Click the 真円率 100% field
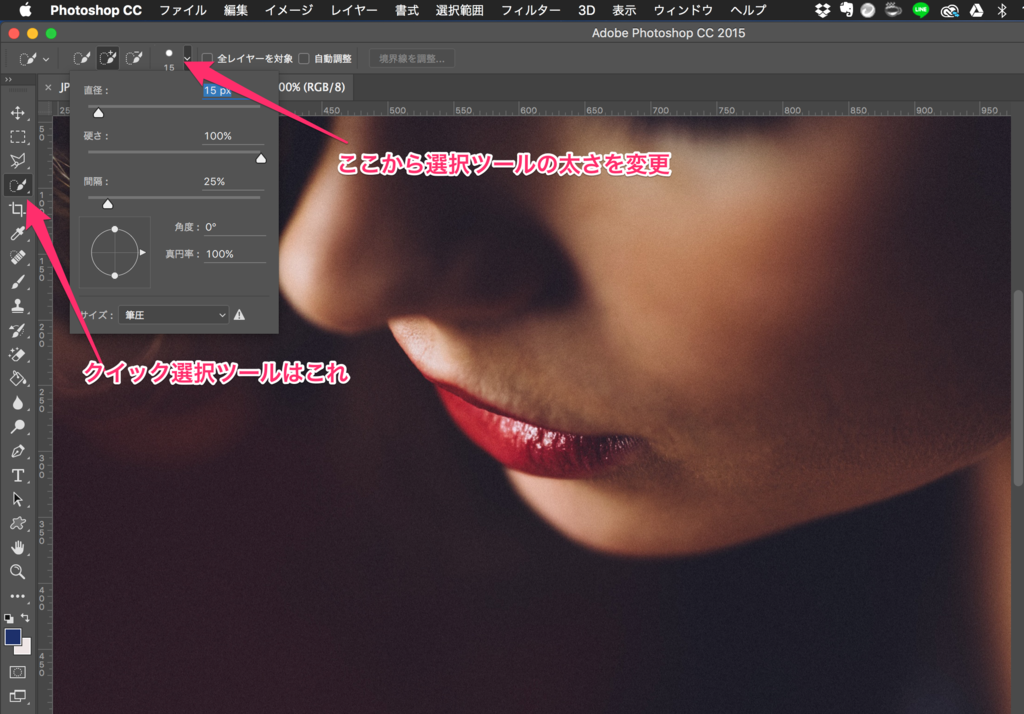This screenshot has width=1024, height=714. [x=234, y=254]
